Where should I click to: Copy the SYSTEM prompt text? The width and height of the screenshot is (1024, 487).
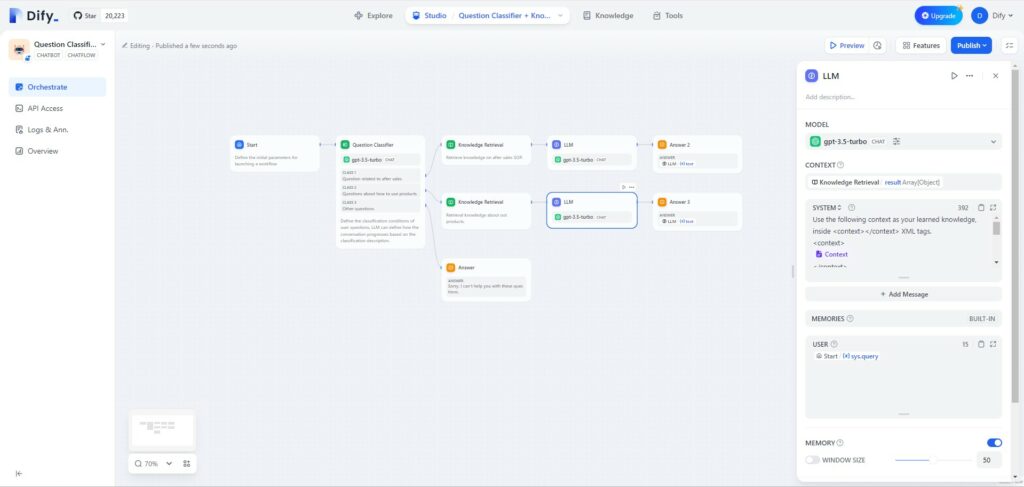tap(981, 208)
